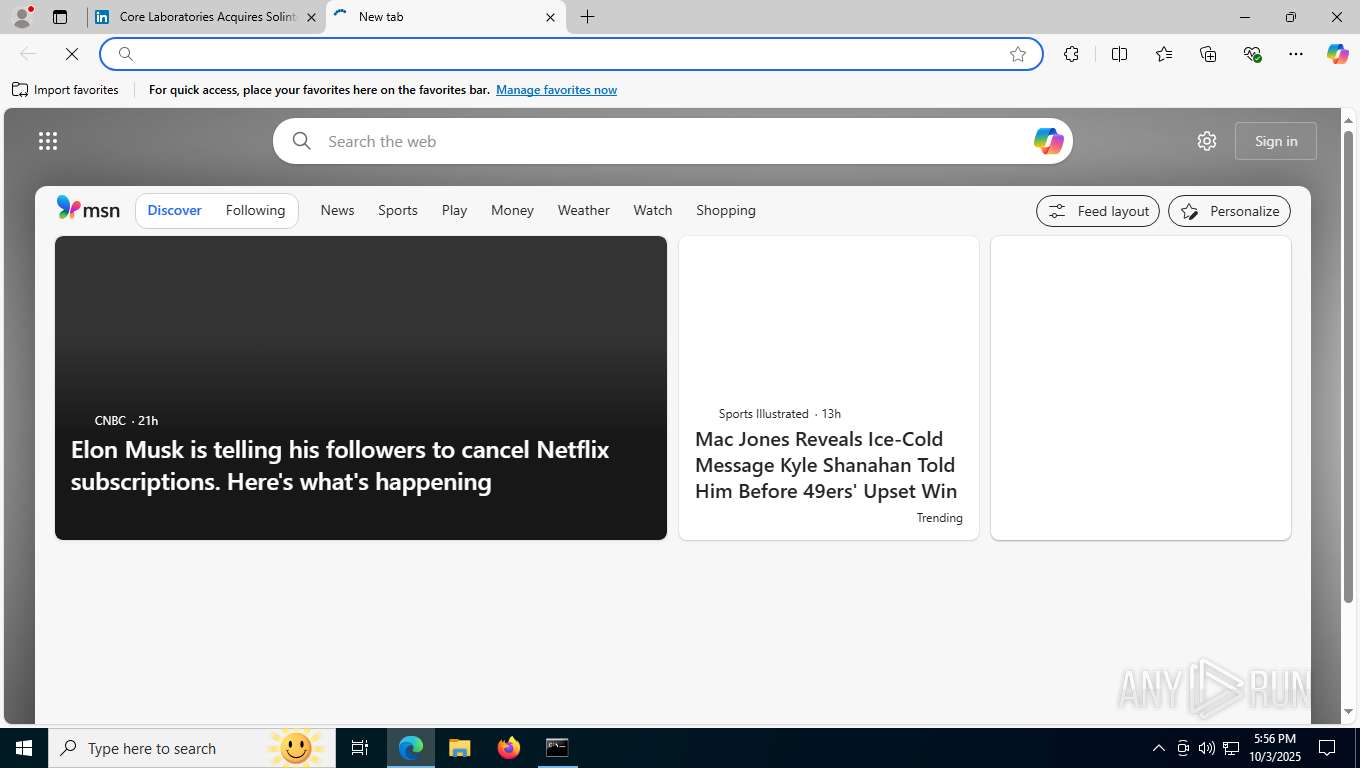Click the Personalize button
Image resolution: width=1360 pixels, height=768 pixels.
point(1229,211)
